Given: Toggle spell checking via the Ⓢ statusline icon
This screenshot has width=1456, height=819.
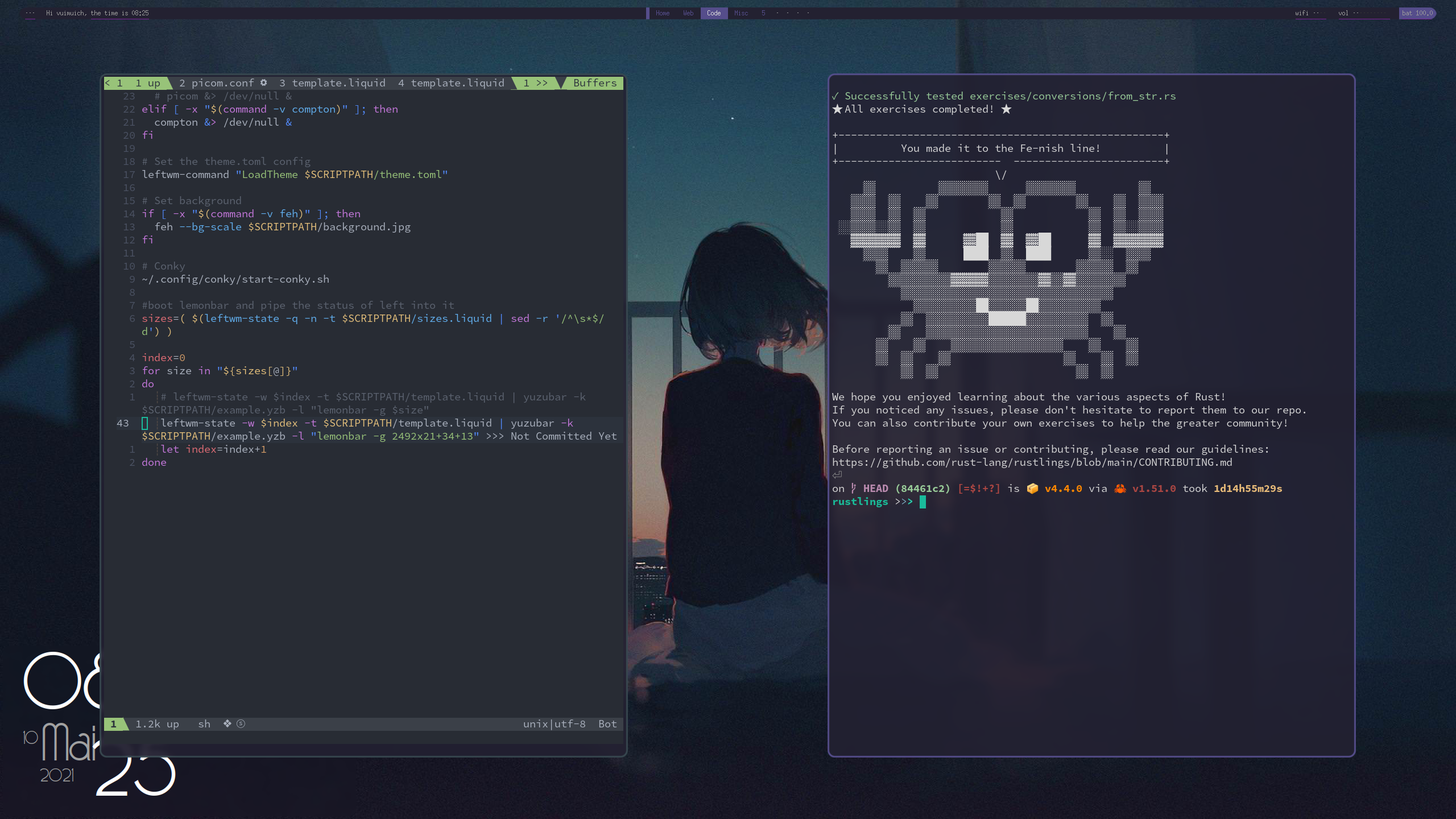Looking at the screenshot, I should pyautogui.click(x=241, y=723).
